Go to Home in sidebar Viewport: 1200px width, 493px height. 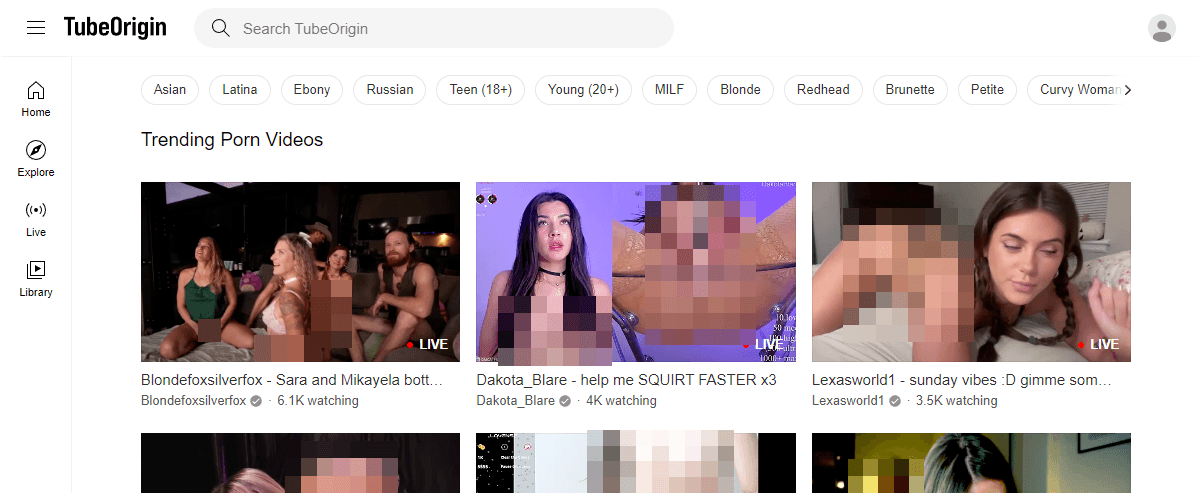[36, 99]
